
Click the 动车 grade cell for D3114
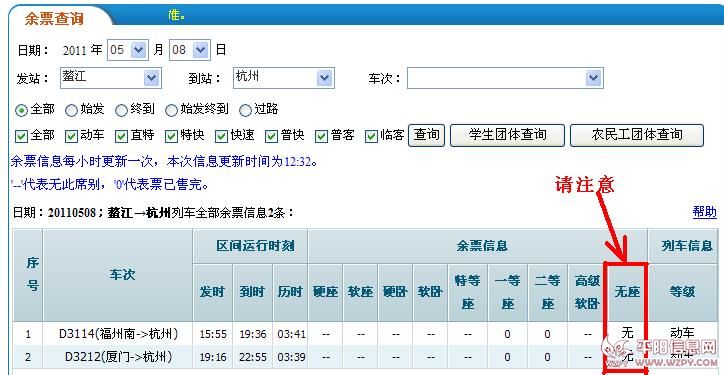click(682, 333)
